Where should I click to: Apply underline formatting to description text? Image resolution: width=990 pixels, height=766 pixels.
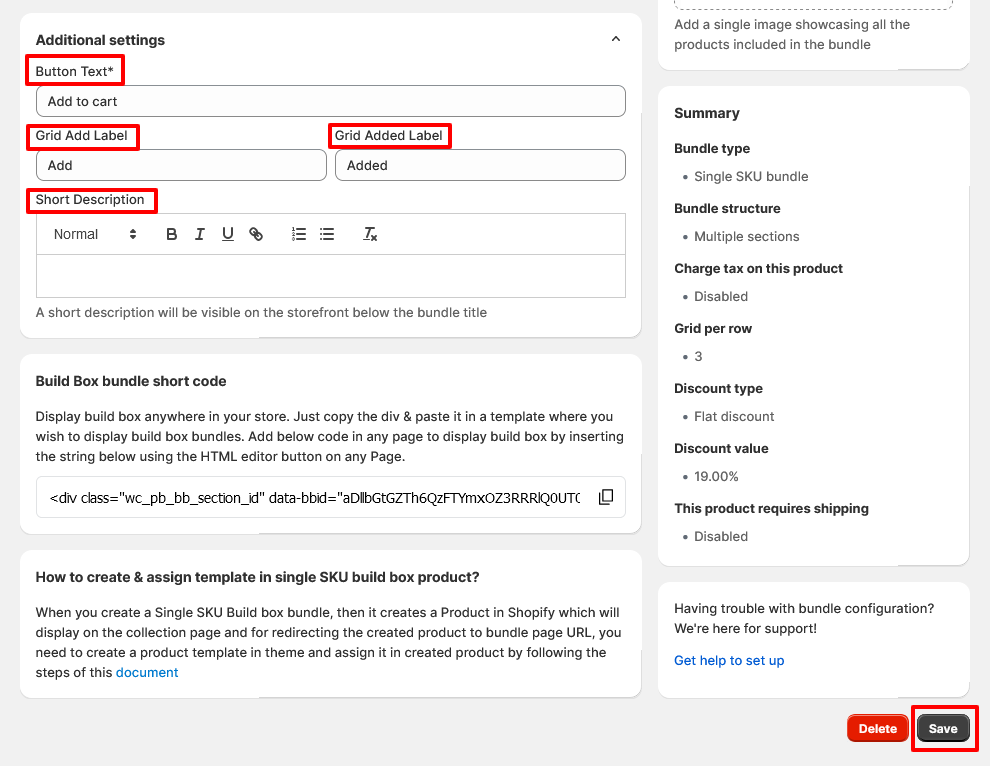[x=227, y=233]
